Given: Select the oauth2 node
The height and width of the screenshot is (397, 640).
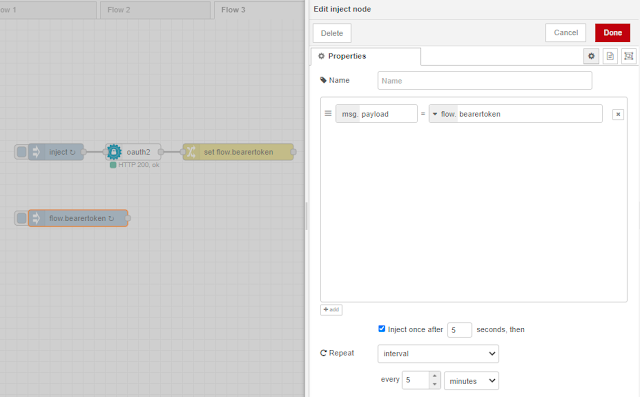Looking at the screenshot, I should pyautogui.click(x=133, y=152).
